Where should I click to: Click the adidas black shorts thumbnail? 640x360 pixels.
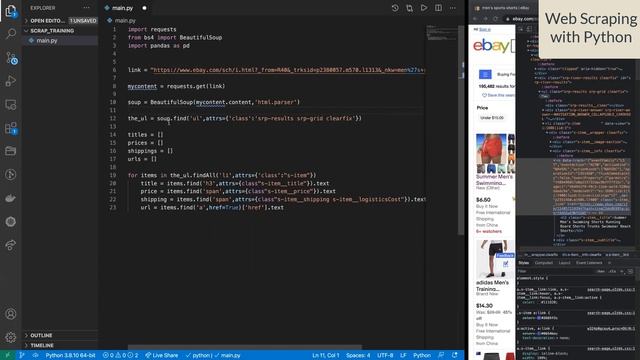[x=495, y=259]
